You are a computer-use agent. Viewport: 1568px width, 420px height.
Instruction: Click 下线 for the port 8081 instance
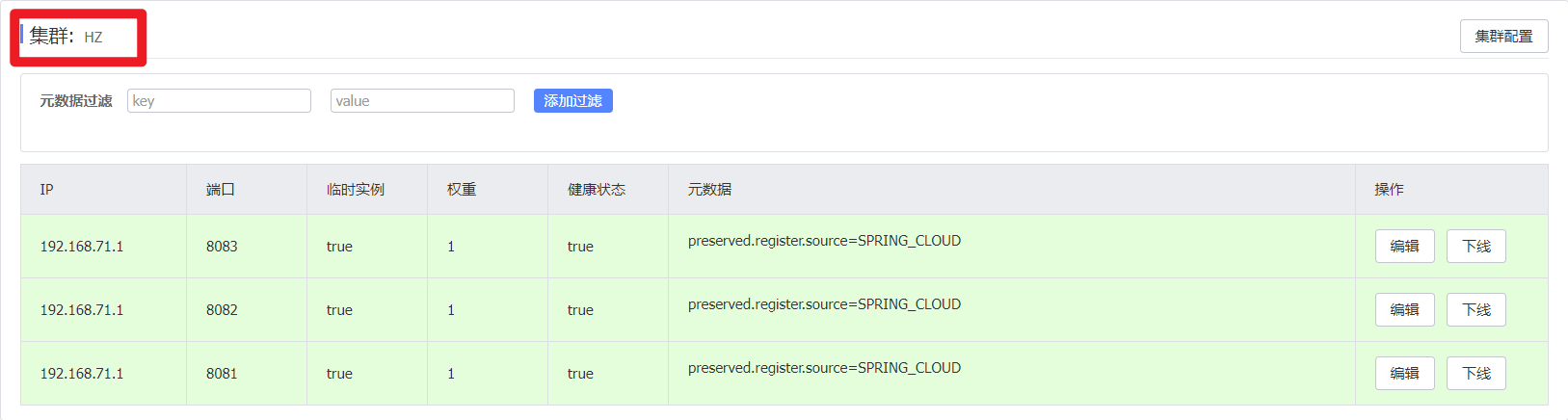coord(1475,374)
